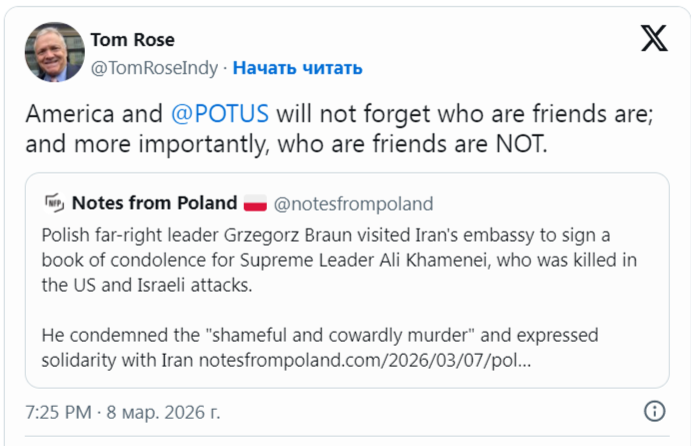Open the X logo
Image resolution: width=691 pixels, height=446 pixels.
653,39
